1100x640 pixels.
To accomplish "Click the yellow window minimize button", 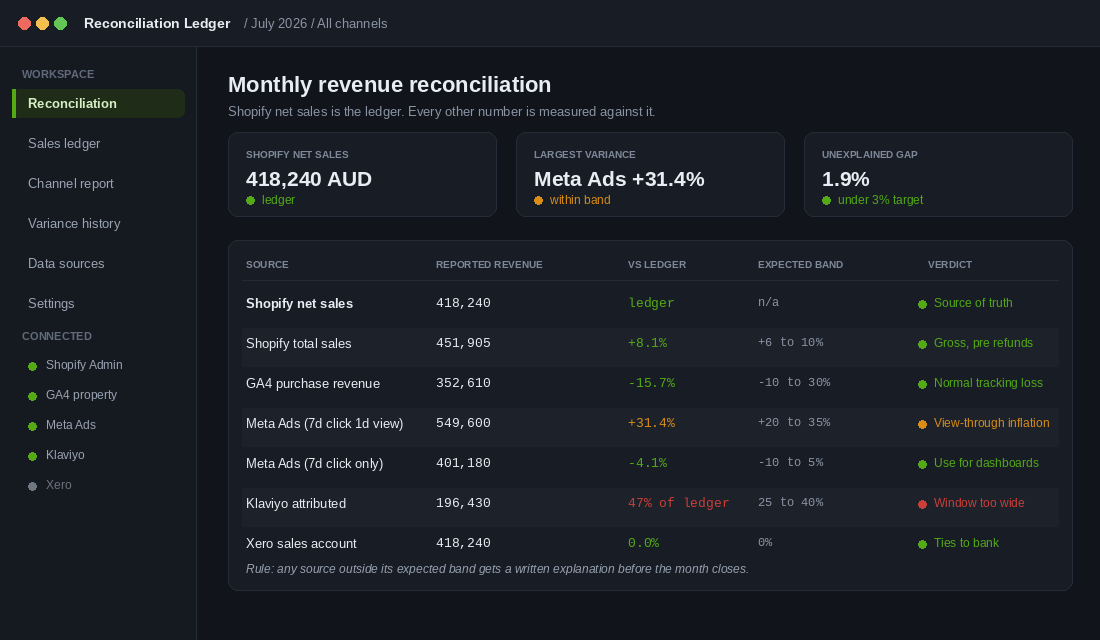I will pos(43,23).
